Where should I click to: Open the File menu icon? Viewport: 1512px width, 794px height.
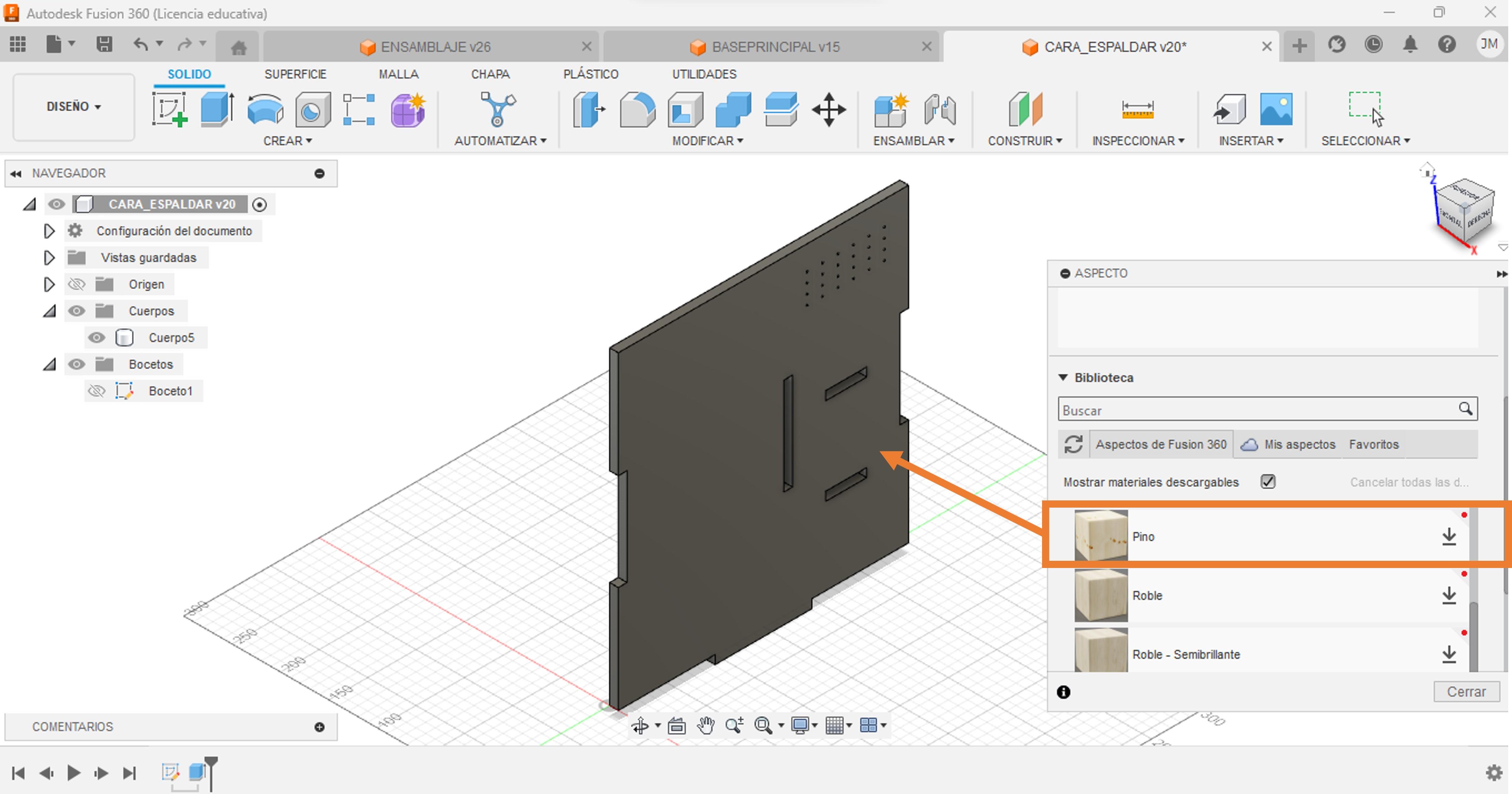coord(53,45)
